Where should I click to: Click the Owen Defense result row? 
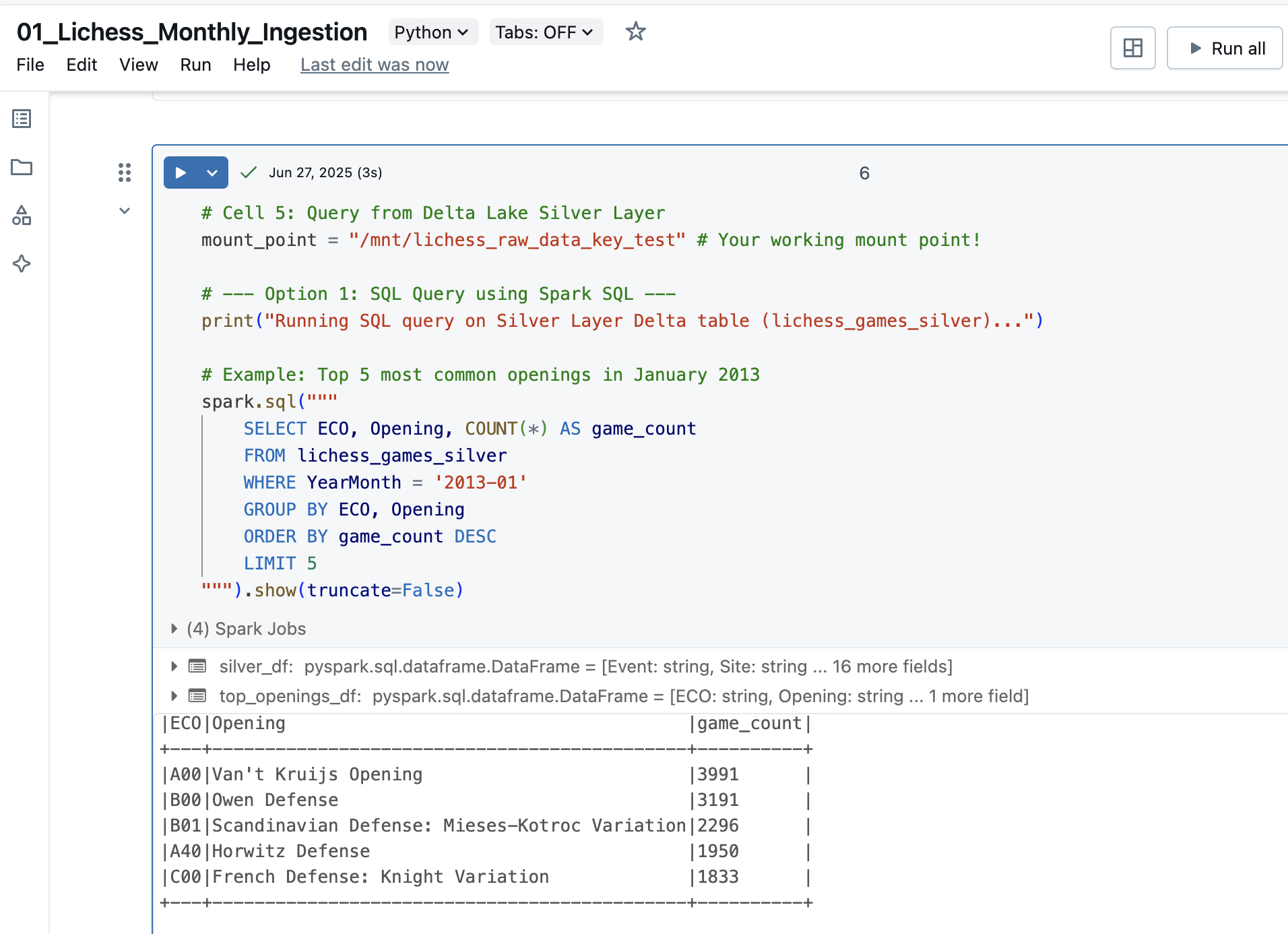pos(485,800)
